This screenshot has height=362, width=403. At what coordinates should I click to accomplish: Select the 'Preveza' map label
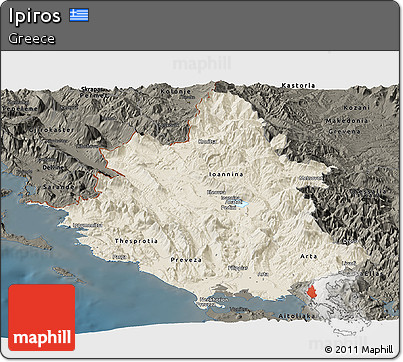[x=186, y=260]
